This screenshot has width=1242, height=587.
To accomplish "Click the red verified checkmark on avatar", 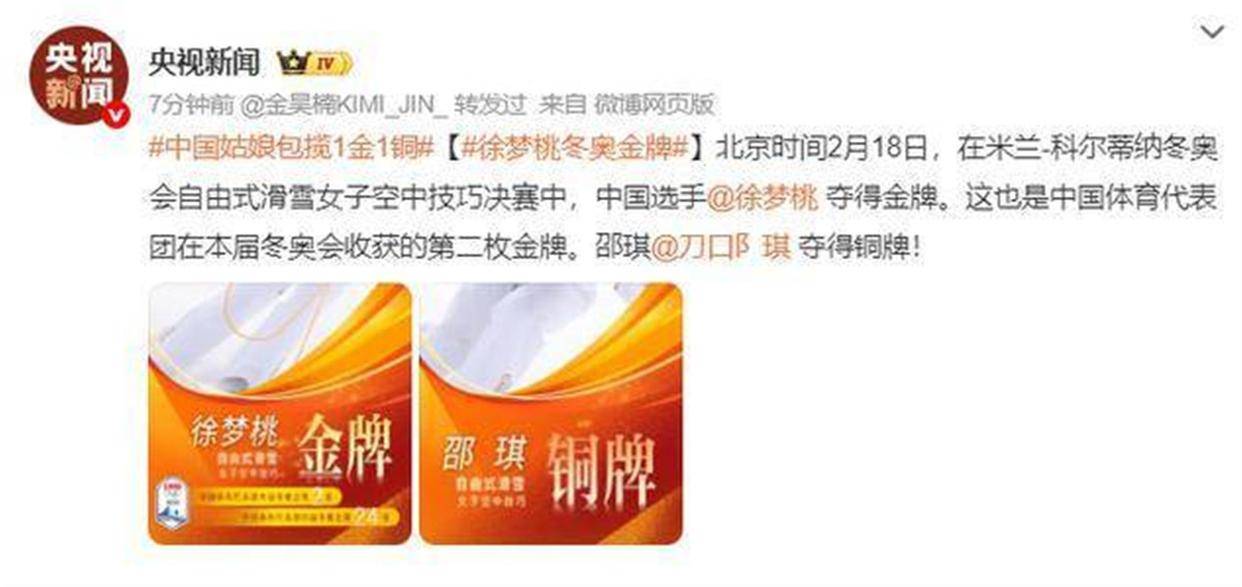I will pos(119,114).
